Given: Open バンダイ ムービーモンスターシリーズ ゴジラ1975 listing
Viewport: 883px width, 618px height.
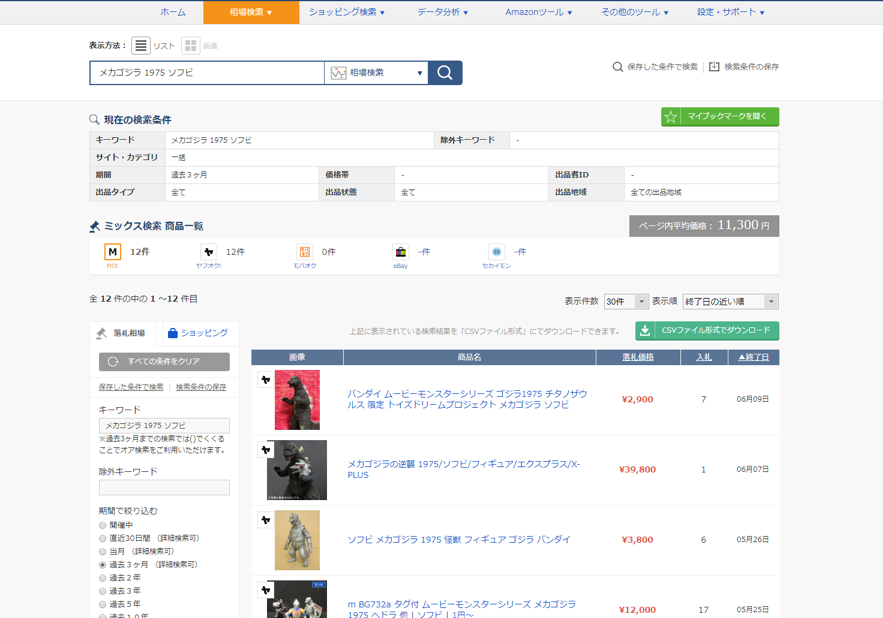Looking at the screenshot, I should click(467, 399).
